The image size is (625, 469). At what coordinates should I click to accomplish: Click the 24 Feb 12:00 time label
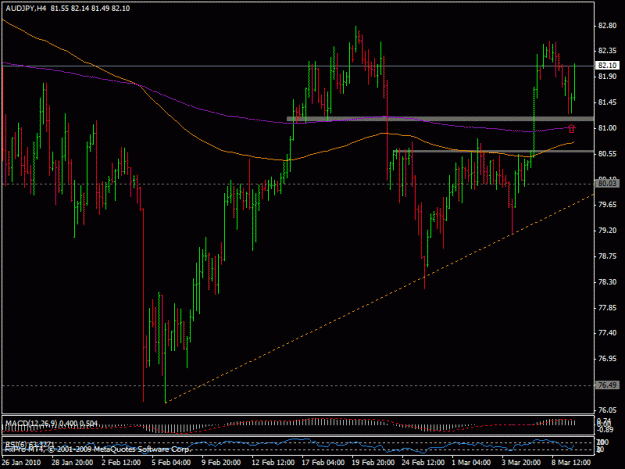point(423,462)
